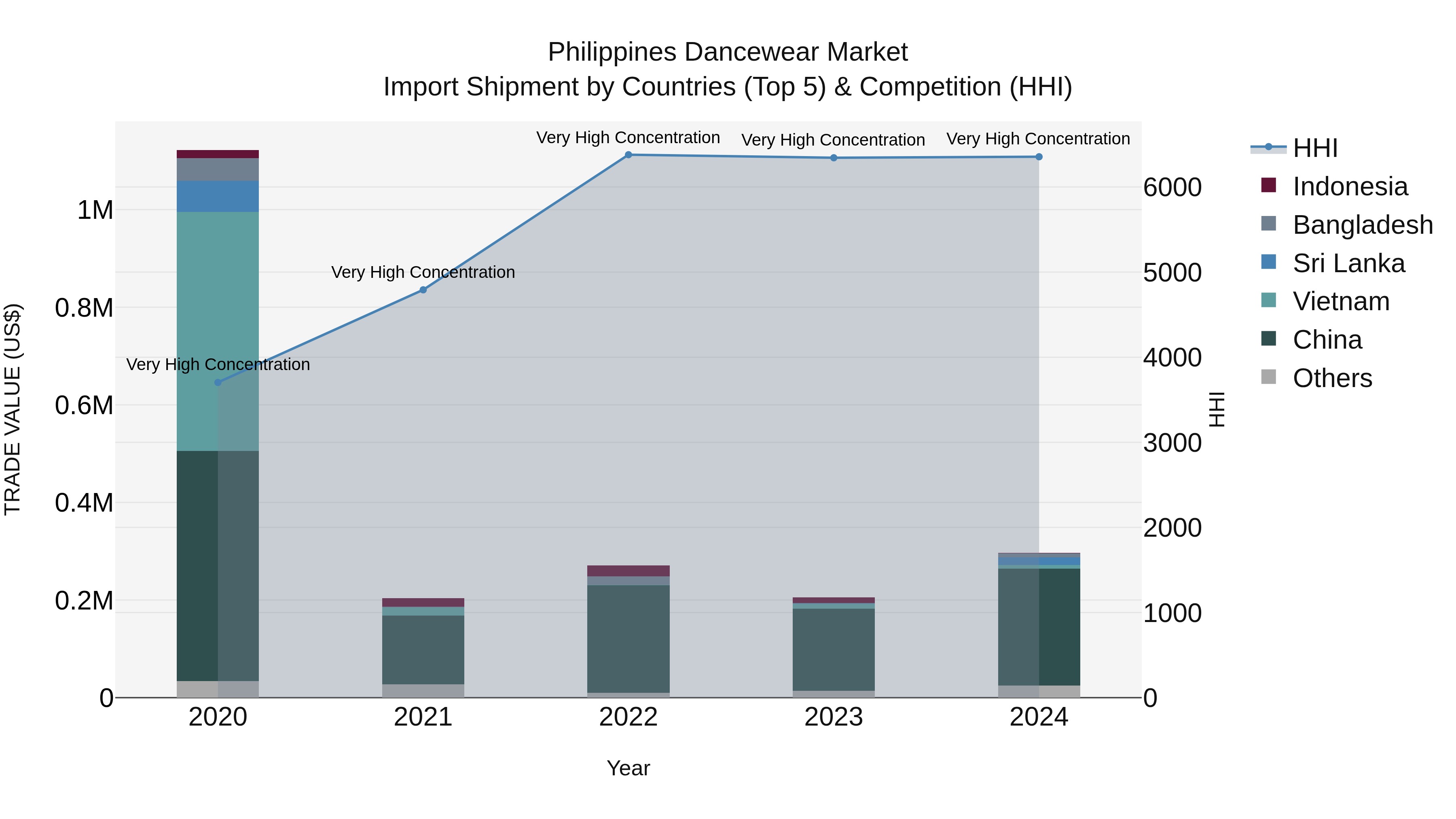Select the Sri Lanka legend label
The height and width of the screenshot is (819, 1456).
1349,263
